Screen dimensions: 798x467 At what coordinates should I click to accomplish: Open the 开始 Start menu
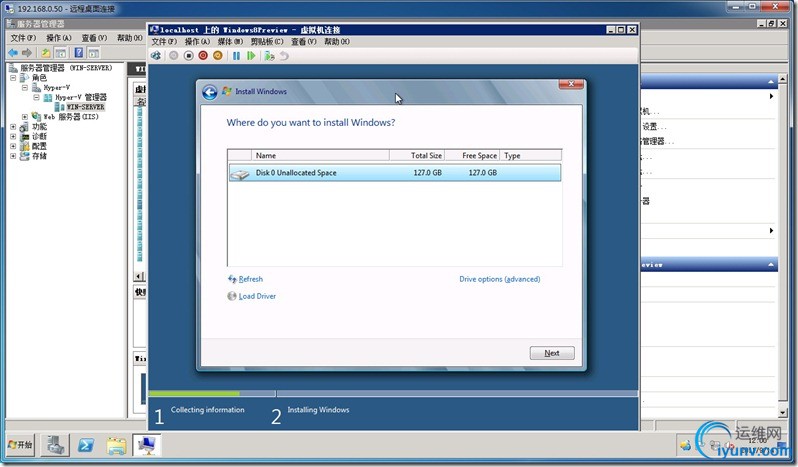pos(20,445)
